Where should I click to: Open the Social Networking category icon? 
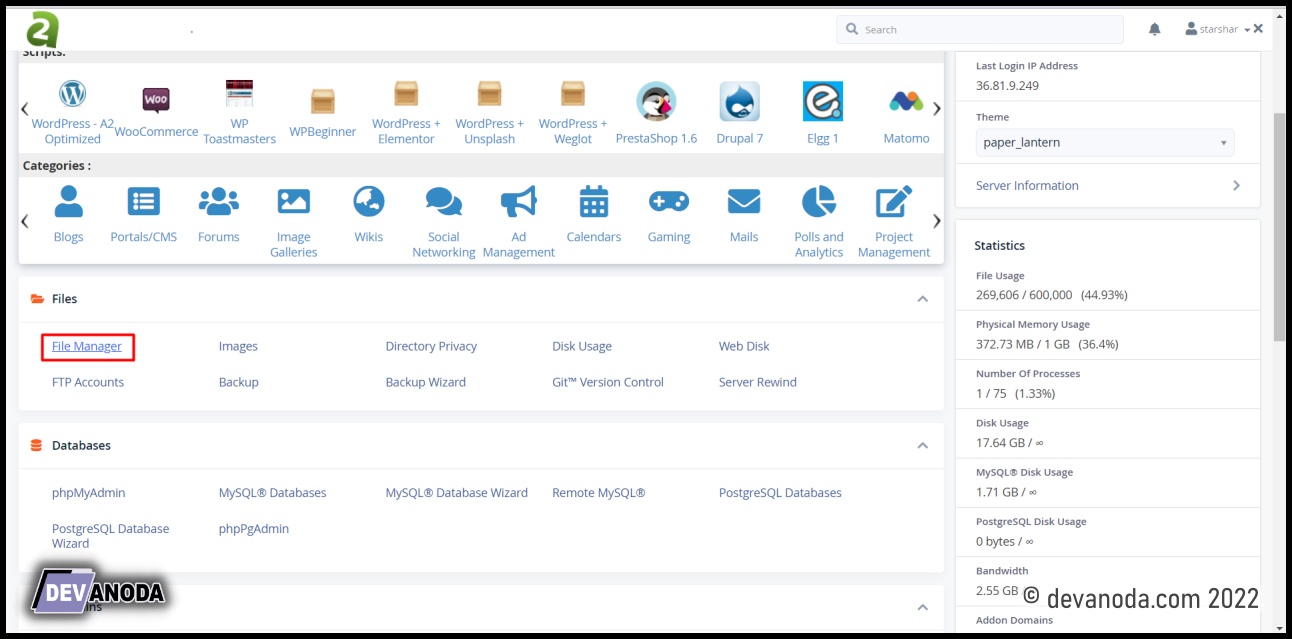pos(443,202)
